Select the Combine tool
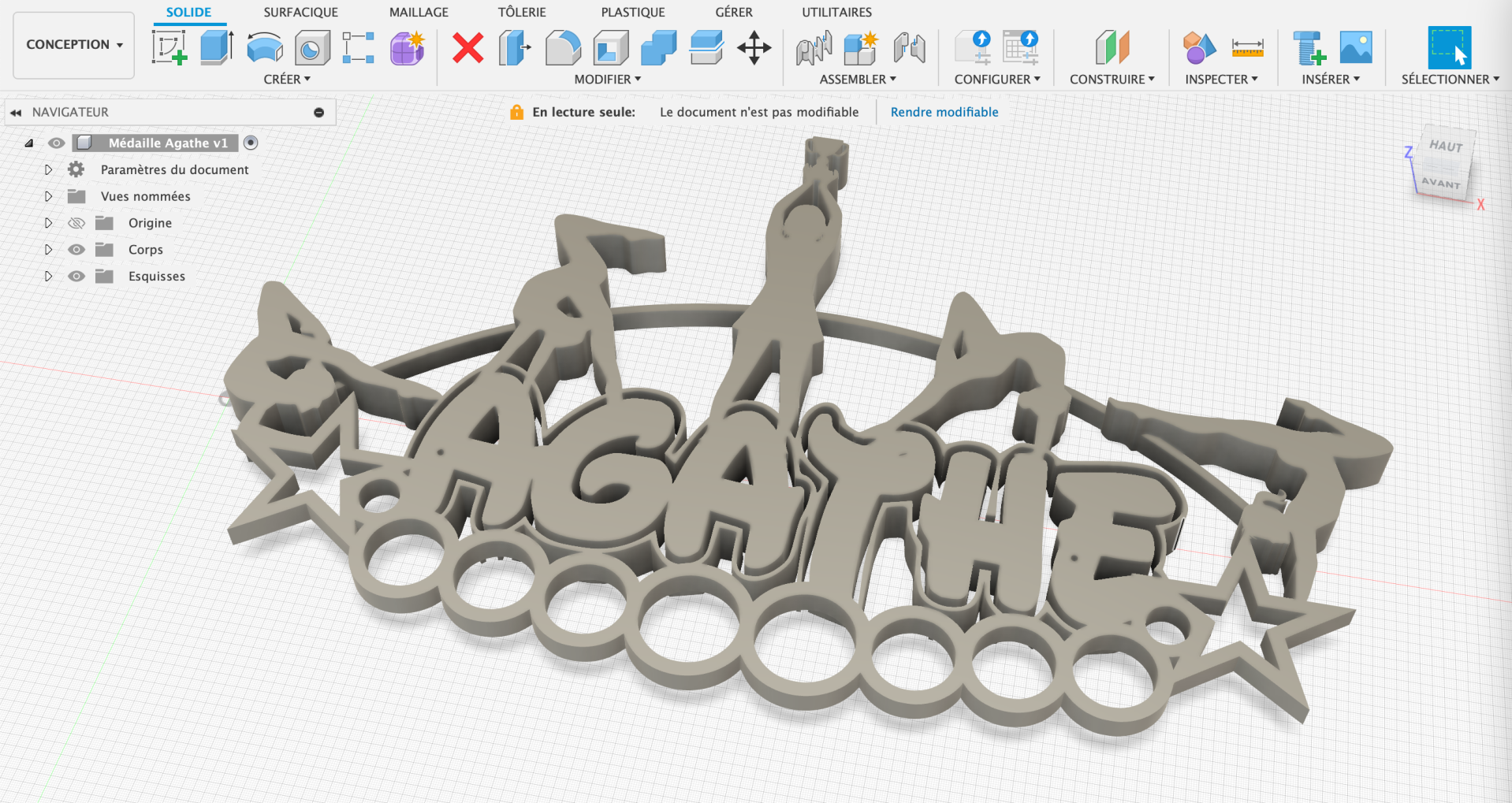The width and height of the screenshot is (1512, 803). 659,47
